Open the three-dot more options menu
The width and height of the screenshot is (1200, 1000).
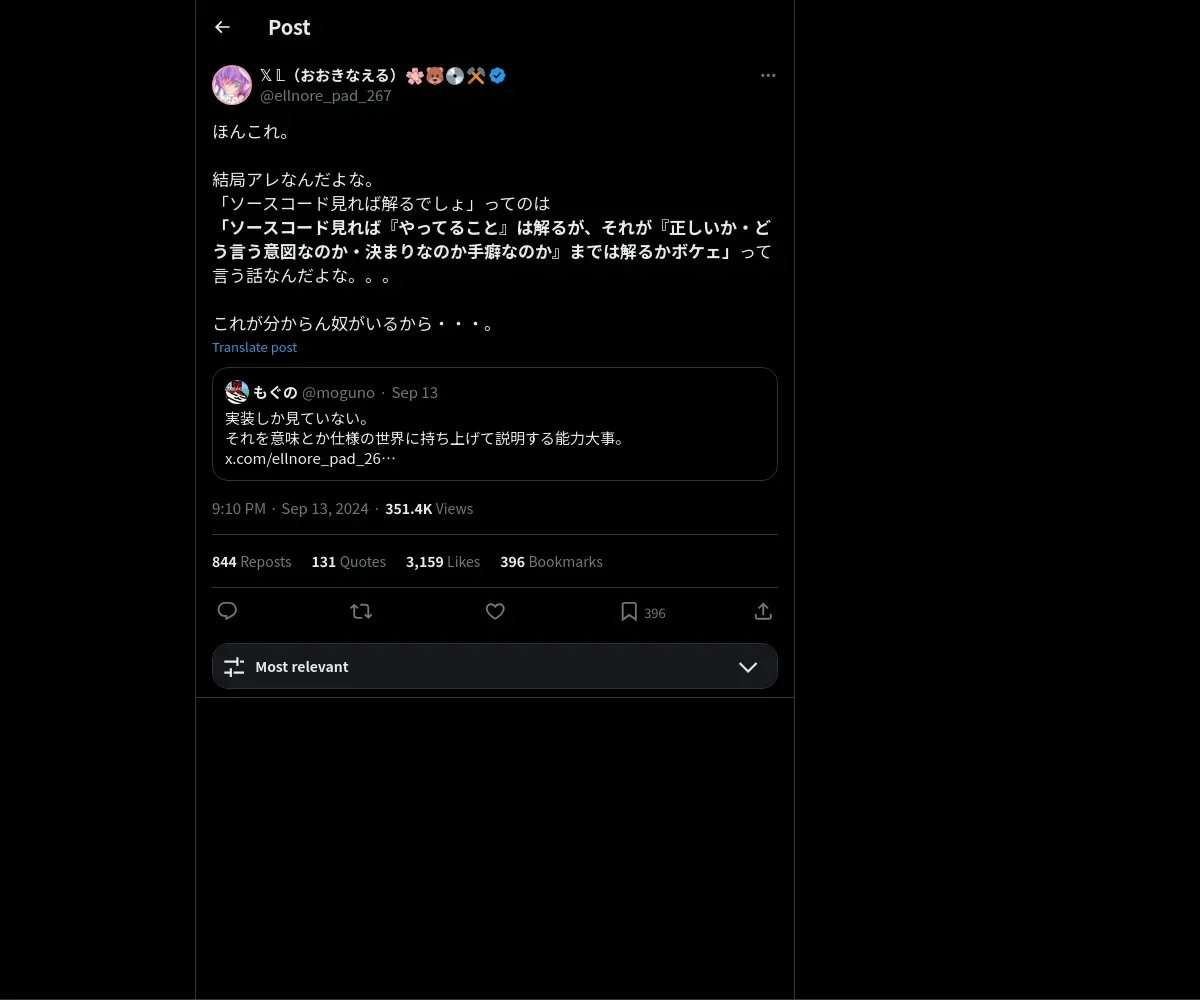[x=768, y=75]
